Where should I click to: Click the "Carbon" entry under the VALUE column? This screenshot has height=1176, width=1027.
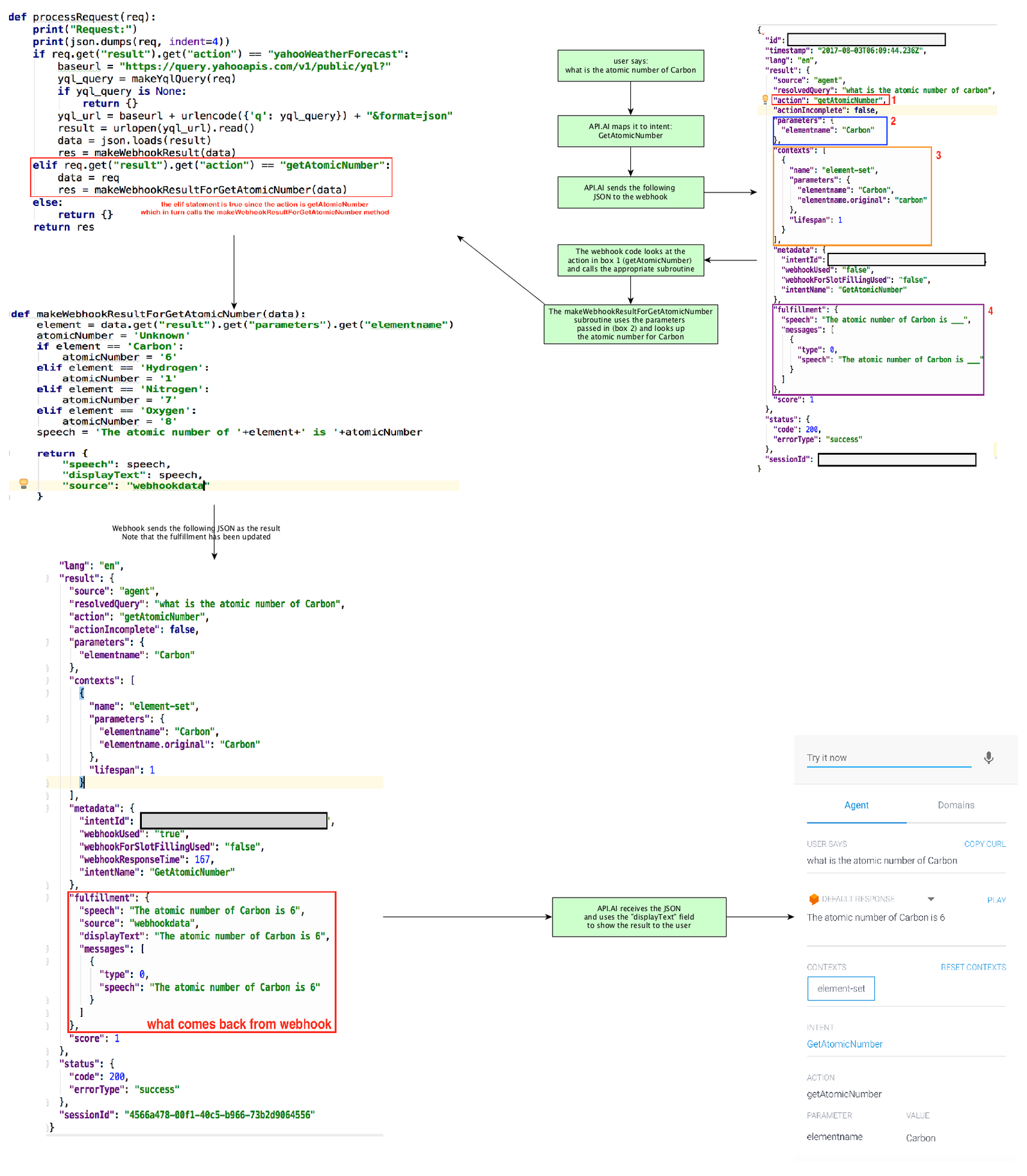pos(920,1138)
